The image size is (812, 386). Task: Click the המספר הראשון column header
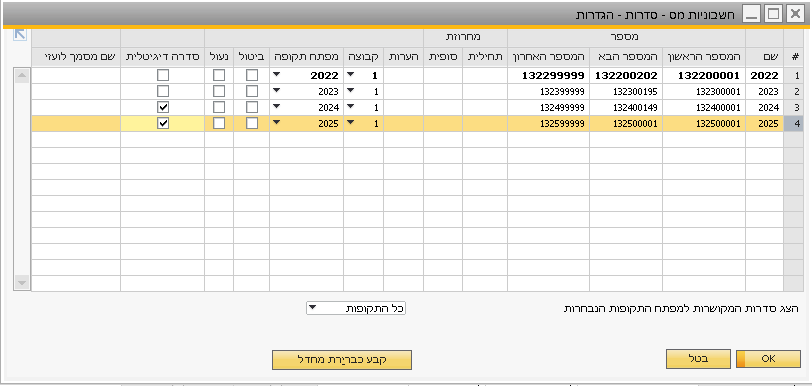(x=704, y=57)
